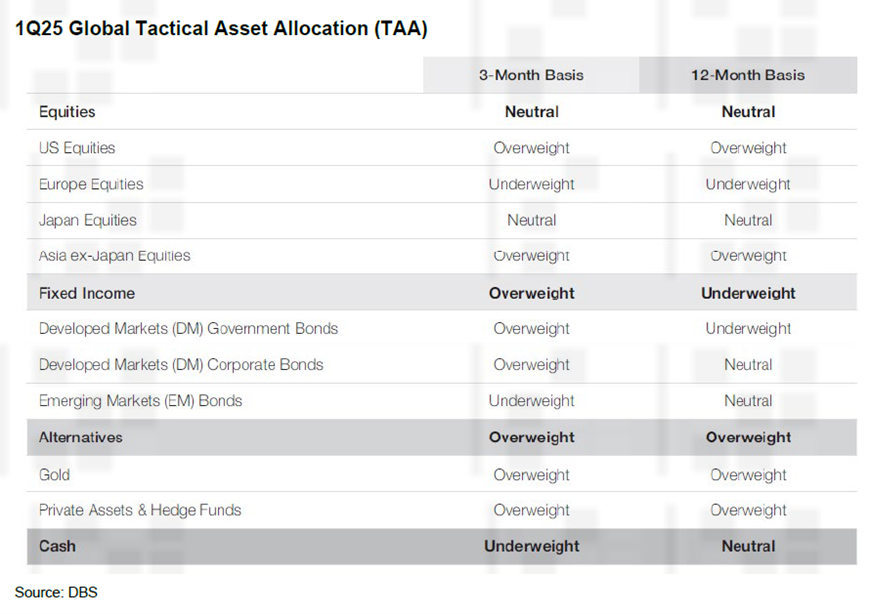Select Alternatives 3-Month "Overweight" value

click(x=532, y=437)
